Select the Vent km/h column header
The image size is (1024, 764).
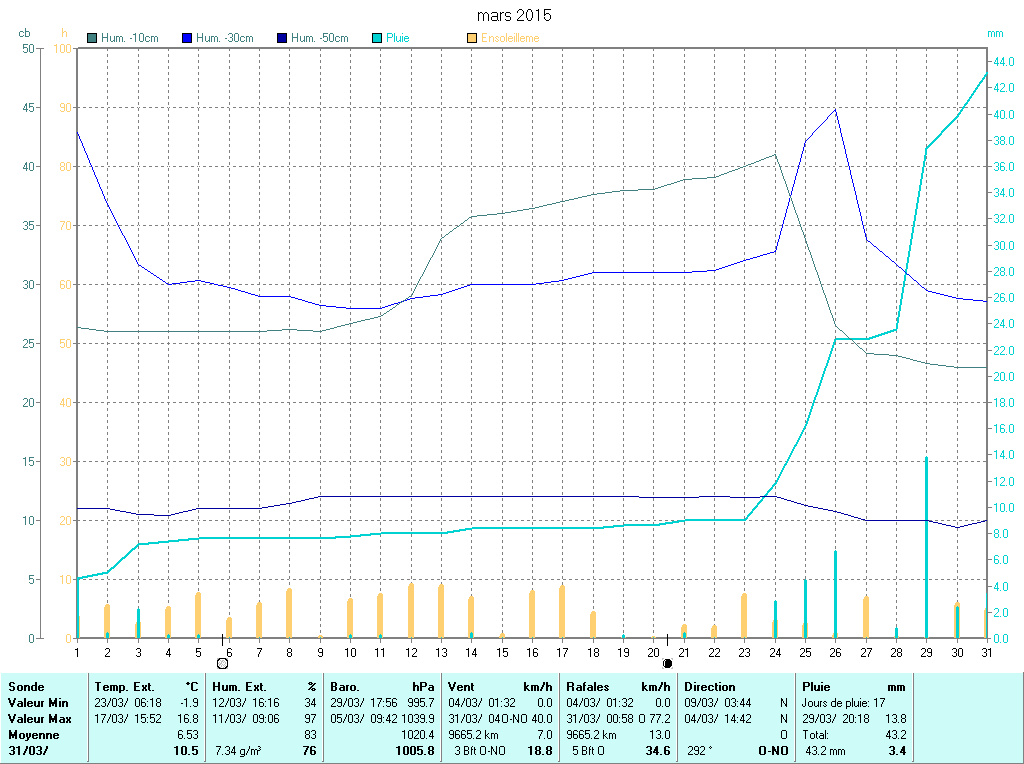click(500, 687)
